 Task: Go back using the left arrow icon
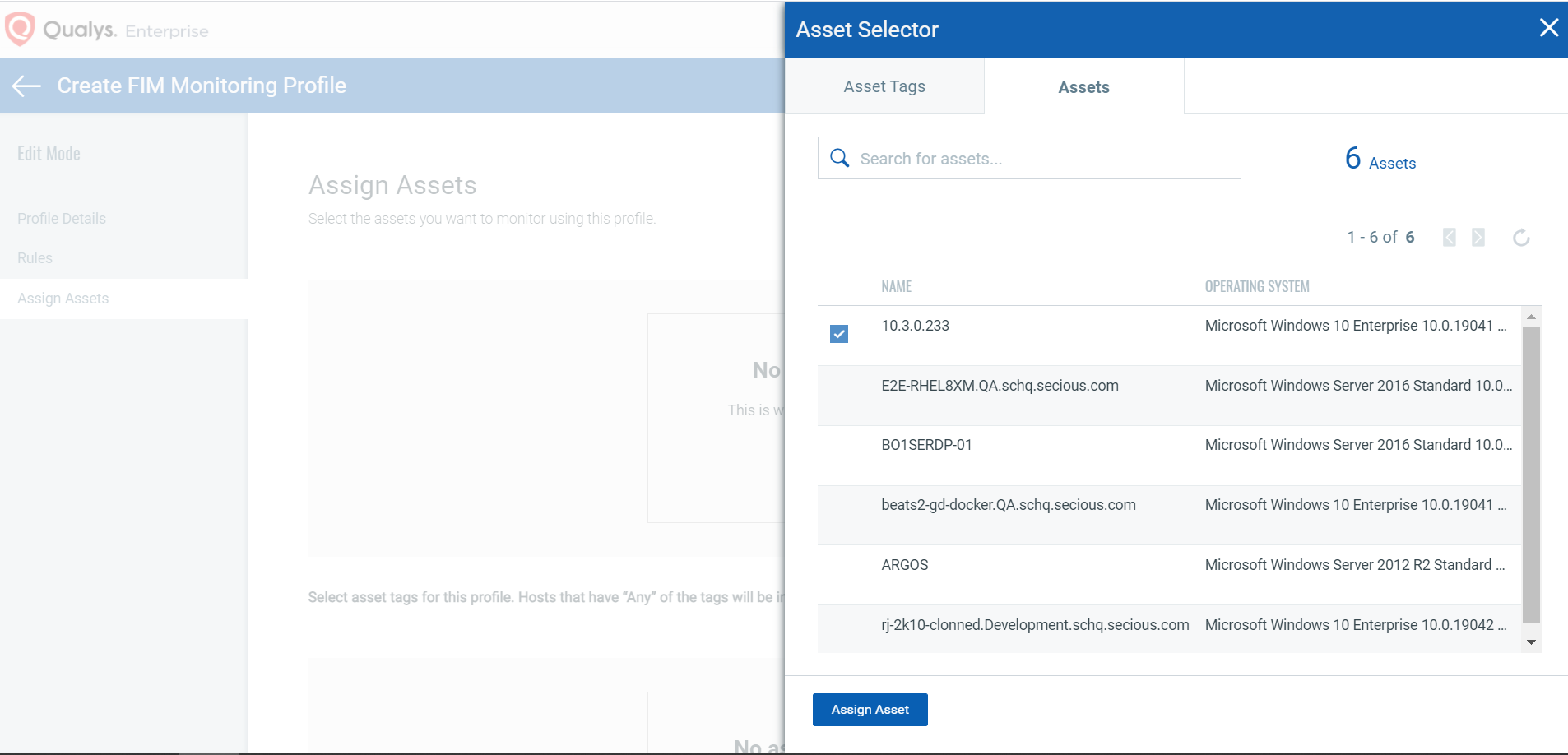point(26,86)
